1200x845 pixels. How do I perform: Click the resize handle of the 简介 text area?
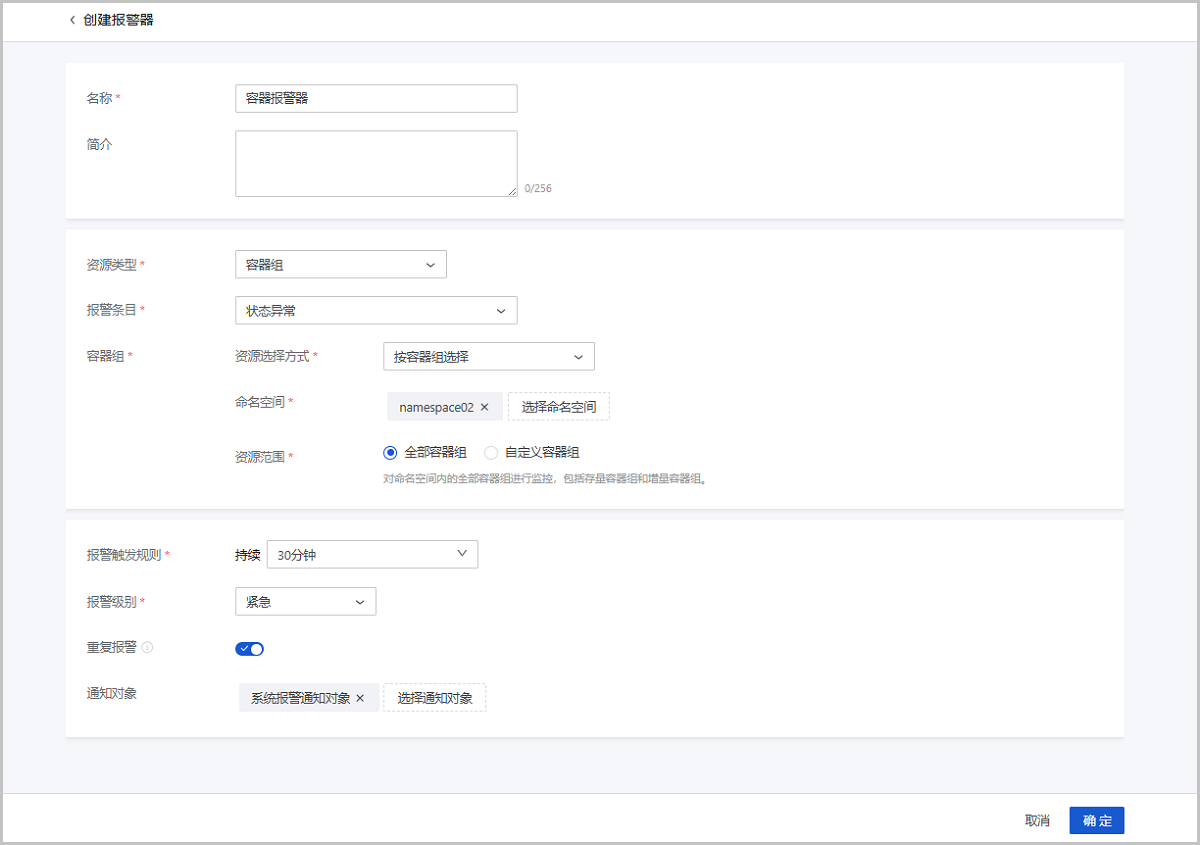click(x=512, y=191)
